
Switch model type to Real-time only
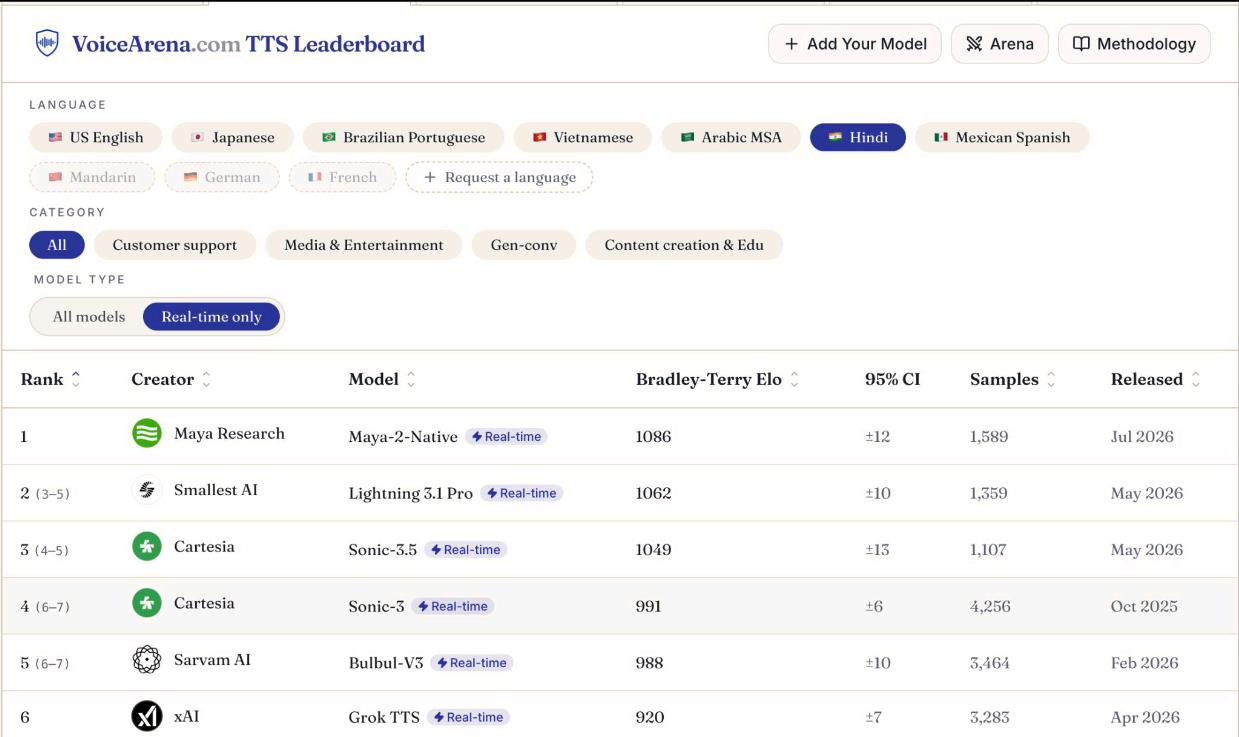tap(211, 317)
